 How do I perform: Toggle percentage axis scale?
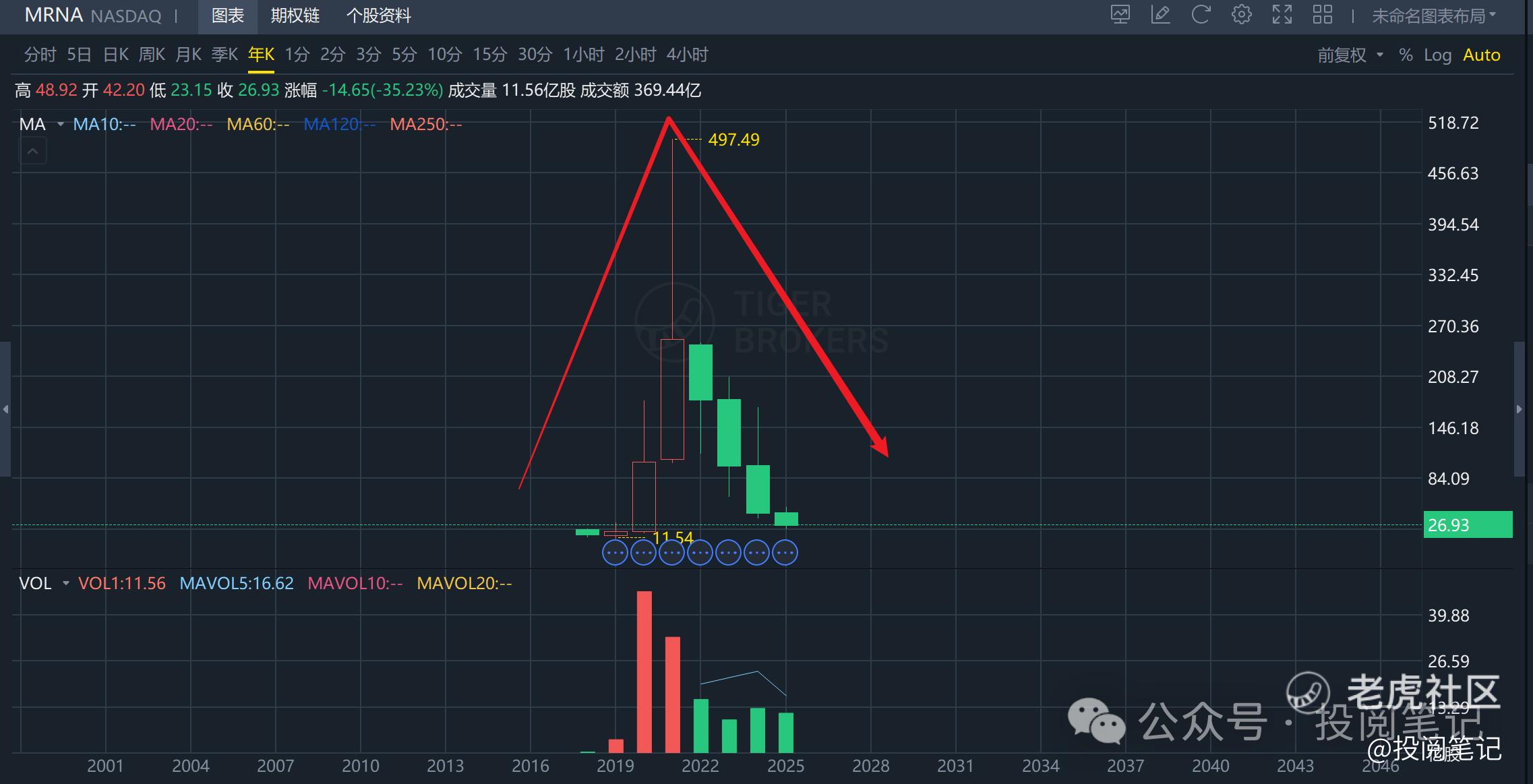point(1405,55)
